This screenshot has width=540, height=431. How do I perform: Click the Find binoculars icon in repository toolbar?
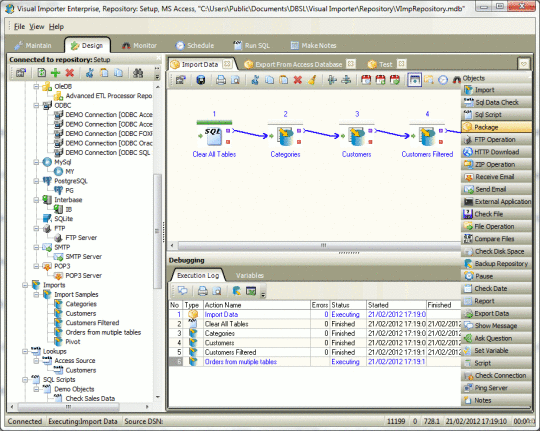(x=138, y=73)
